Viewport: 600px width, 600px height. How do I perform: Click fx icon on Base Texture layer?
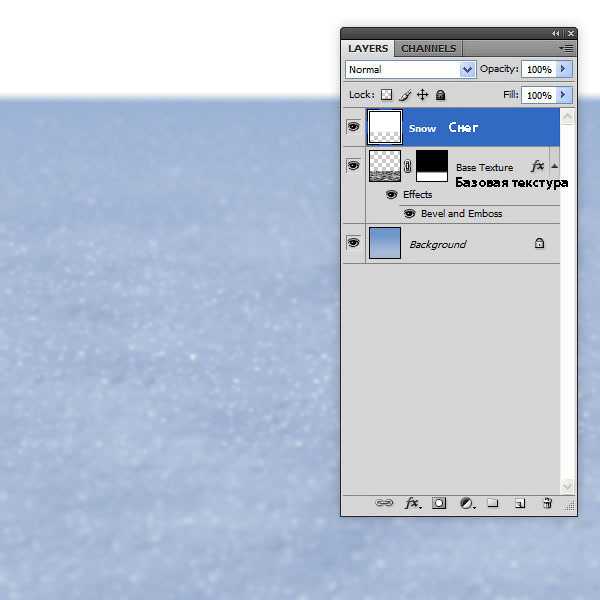(537, 166)
